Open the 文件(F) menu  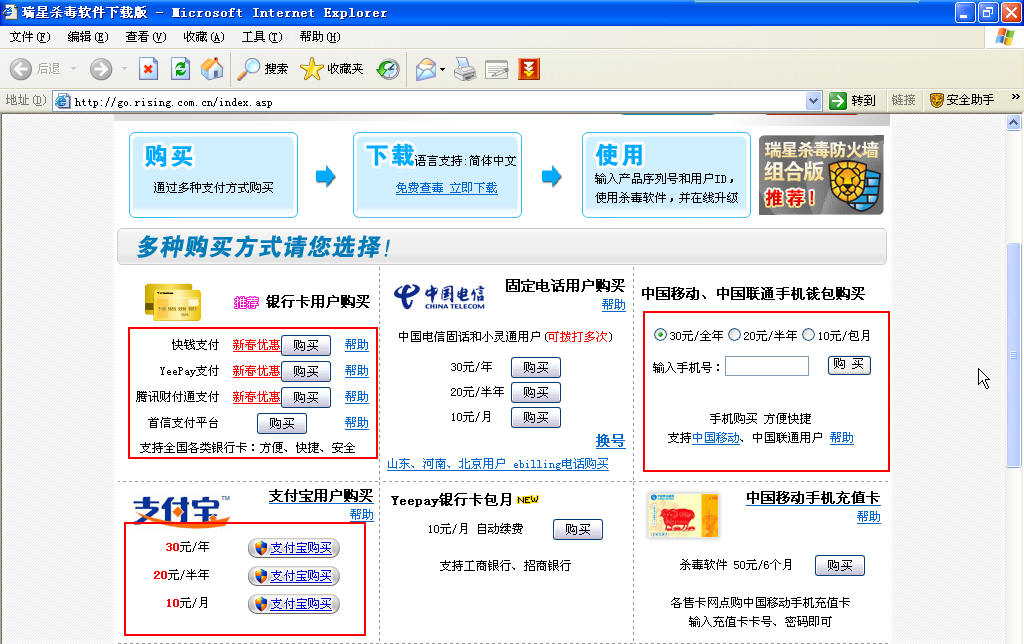click(x=30, y=37)
